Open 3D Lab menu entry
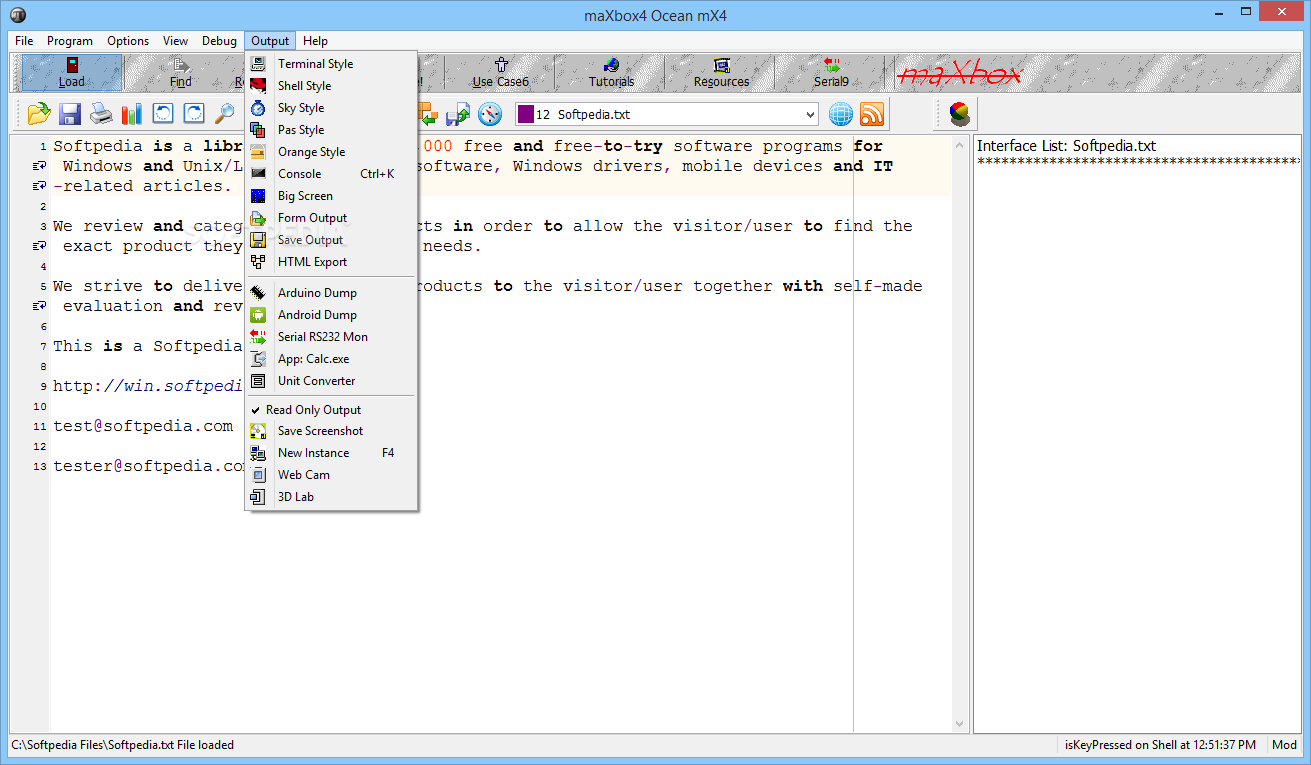The image size is (1311, 765). 332,497
